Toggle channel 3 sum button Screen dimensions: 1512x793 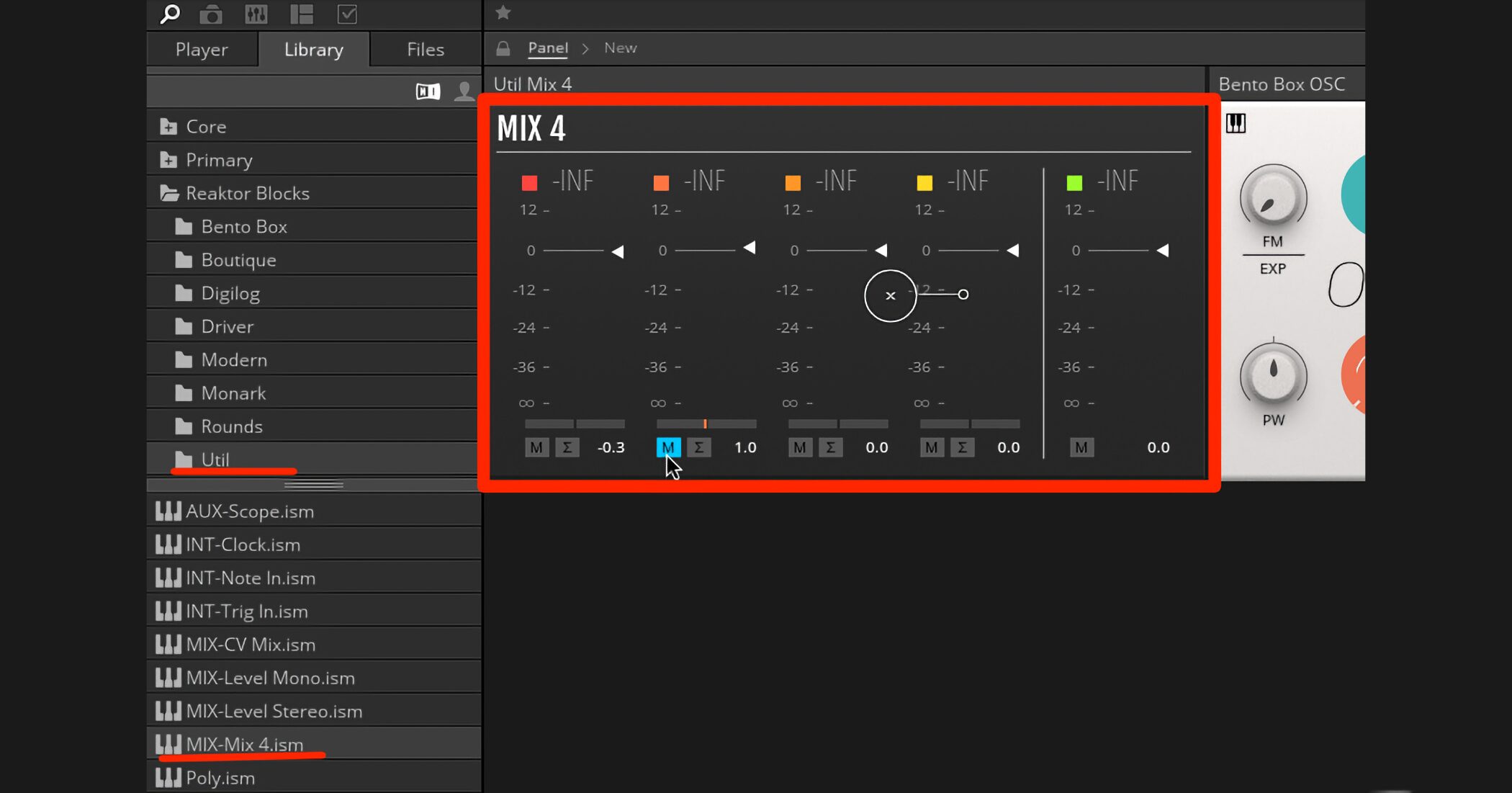[x=831, y=447]
